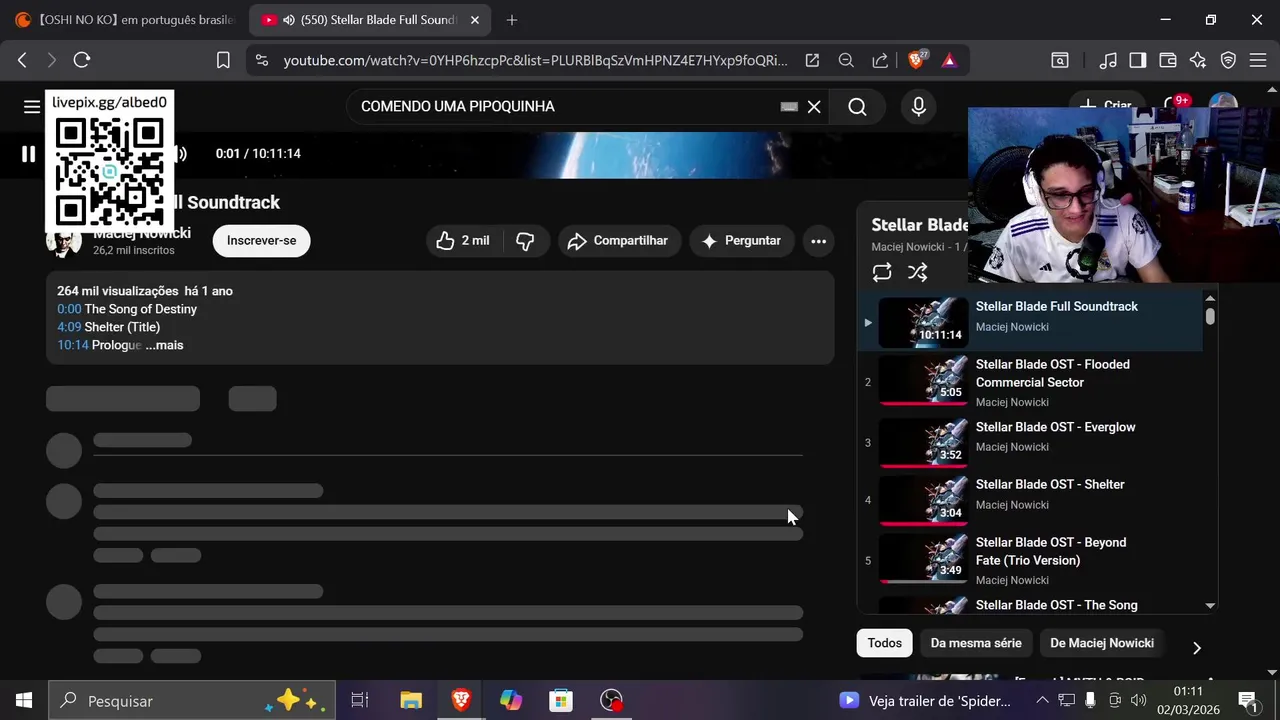The width and height of the screenshot is (1280, 720).
Task: Expand the description via ...mais
Action: click(164, 345)
